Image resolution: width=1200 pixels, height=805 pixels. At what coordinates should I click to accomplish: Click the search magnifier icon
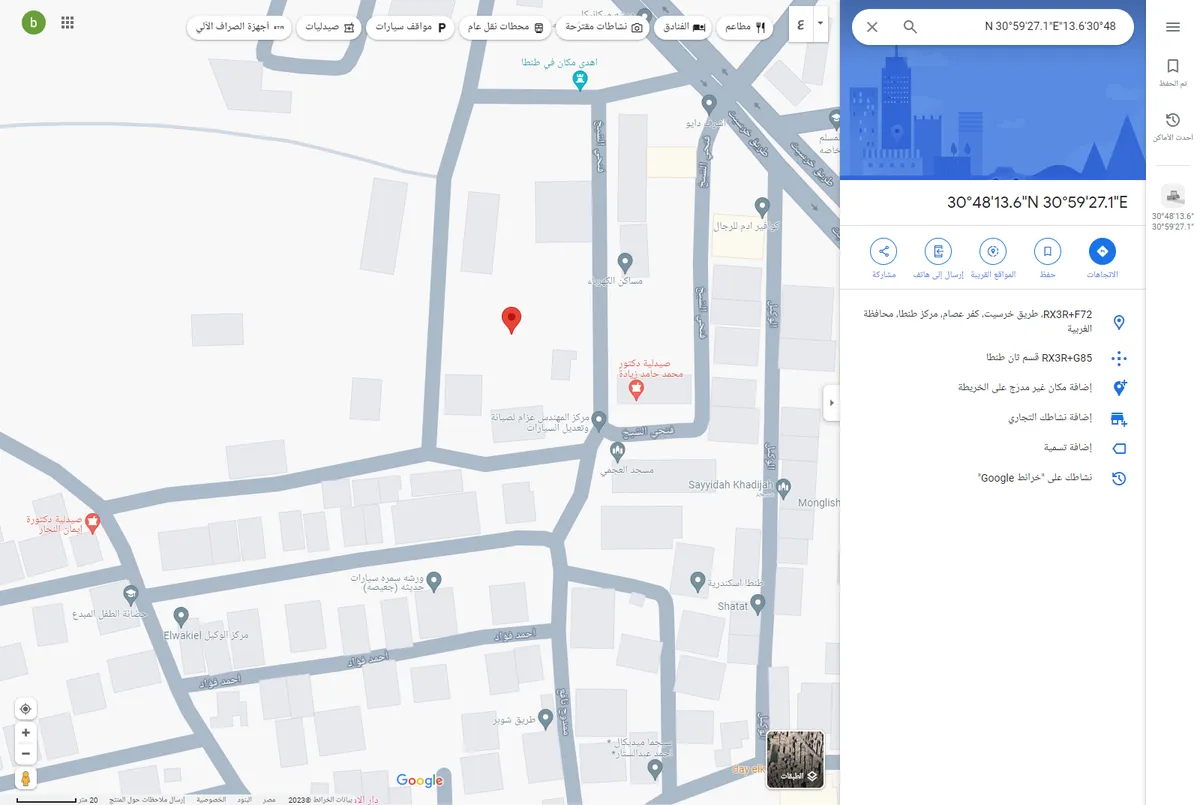[x=910, y=27]
